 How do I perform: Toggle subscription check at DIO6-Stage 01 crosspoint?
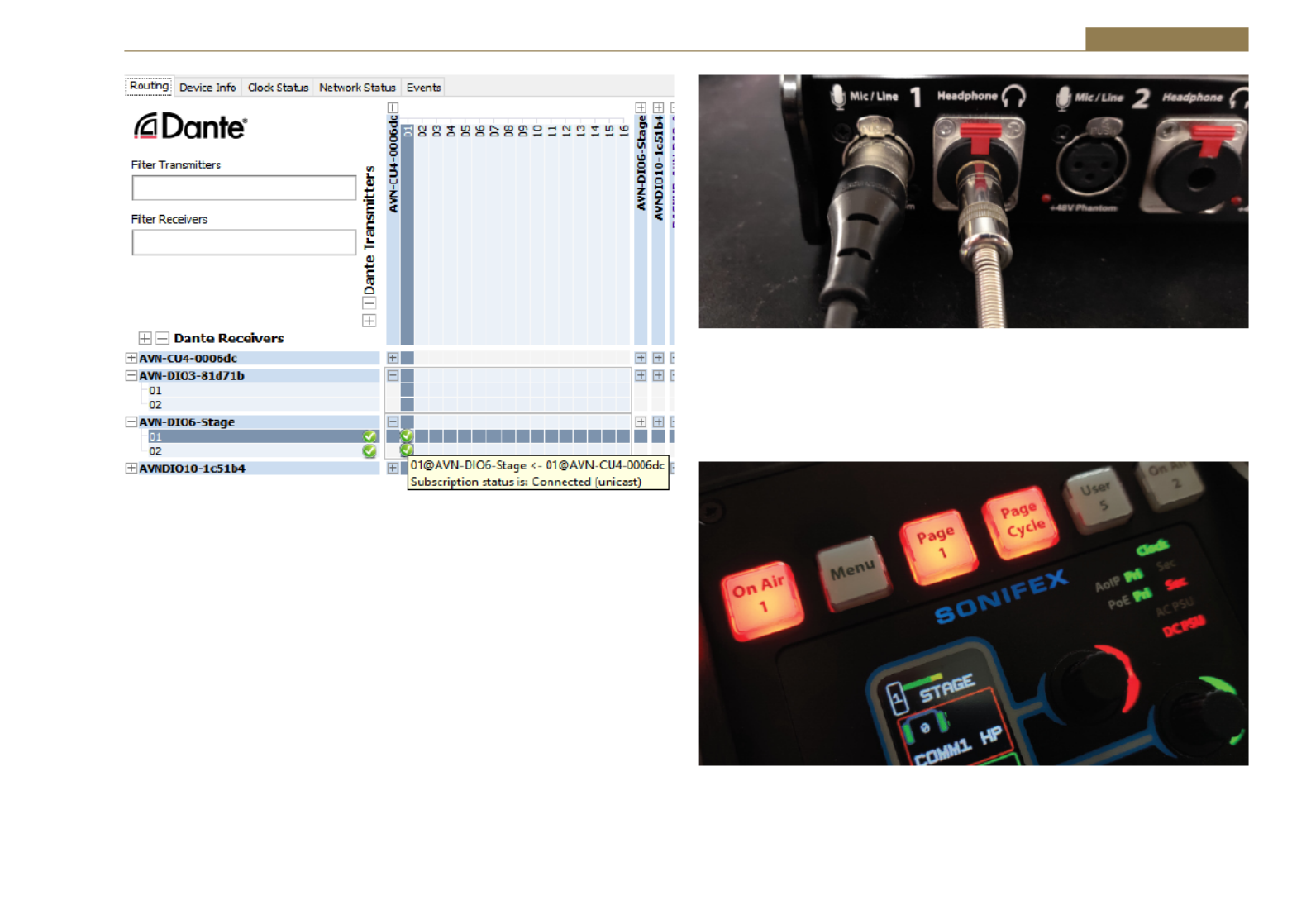click(x=407, y=436)
